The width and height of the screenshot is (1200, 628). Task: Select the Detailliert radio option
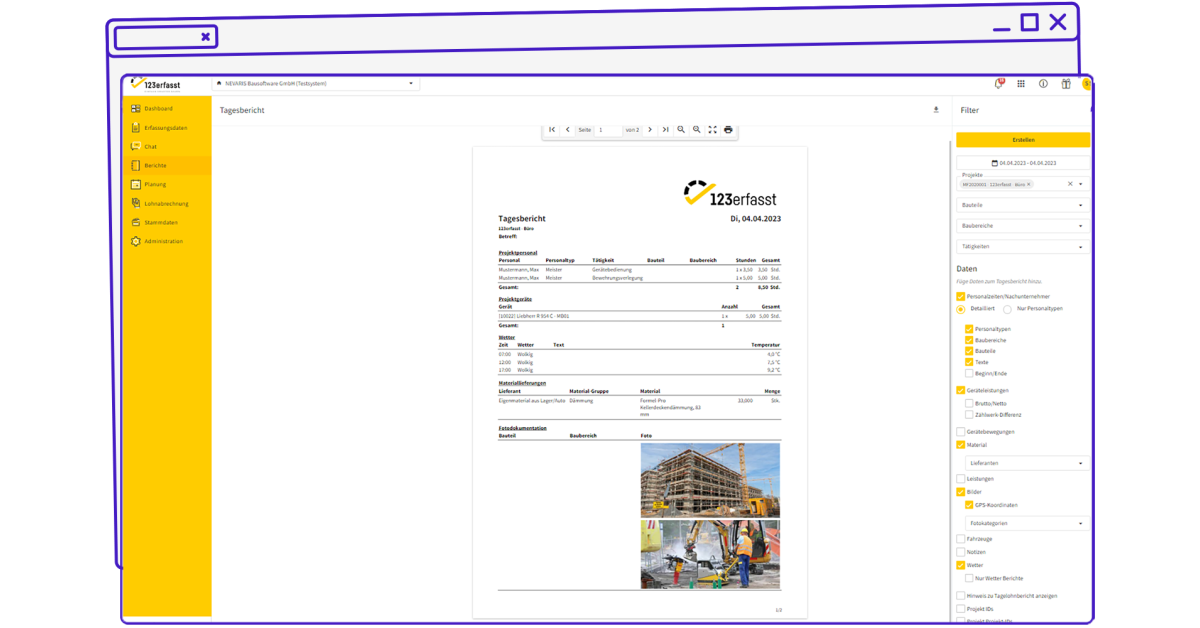[x=961, y=309]
